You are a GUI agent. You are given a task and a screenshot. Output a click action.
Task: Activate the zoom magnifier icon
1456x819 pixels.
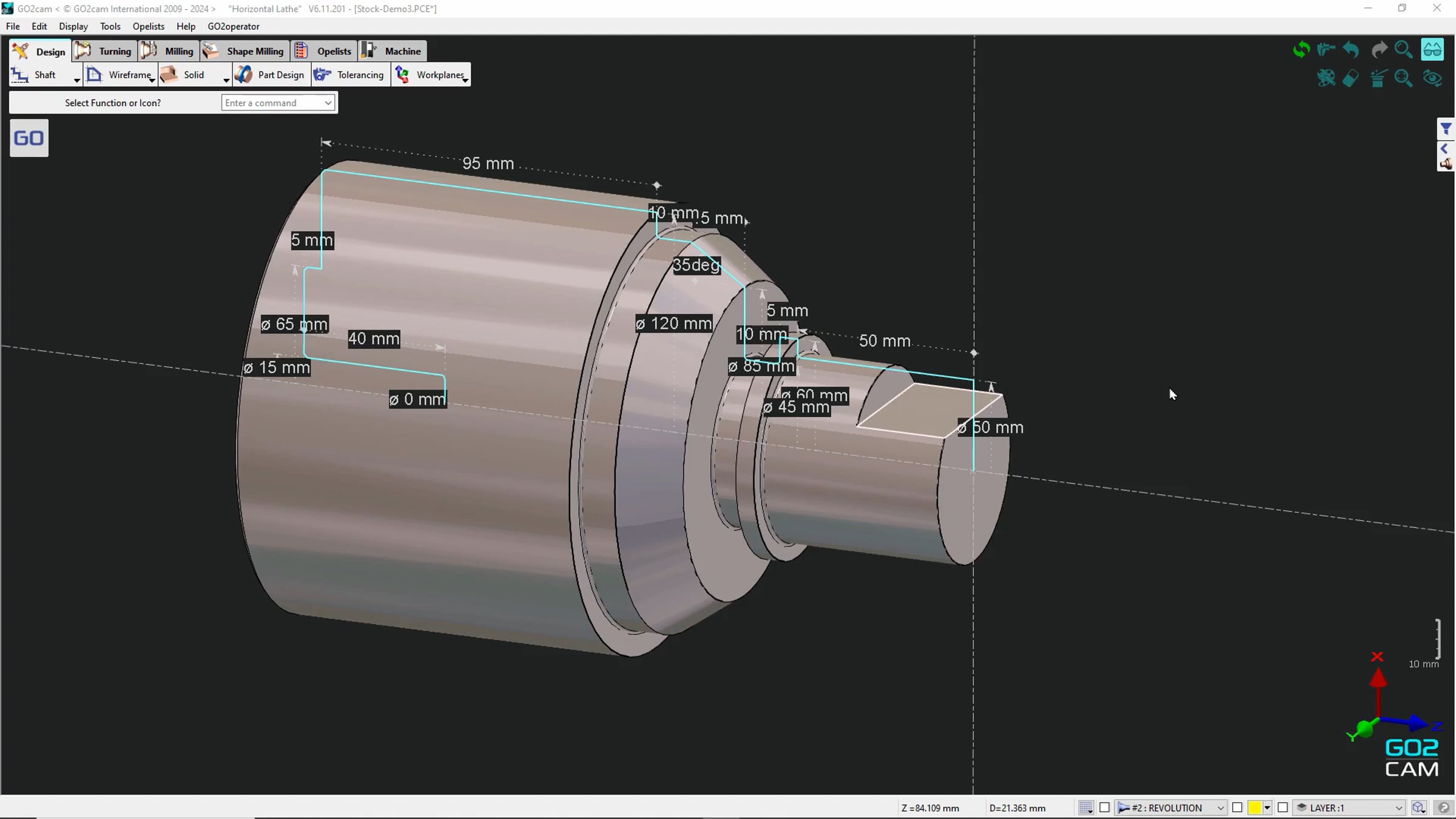pyautogui.click(x=1404, y=49)
